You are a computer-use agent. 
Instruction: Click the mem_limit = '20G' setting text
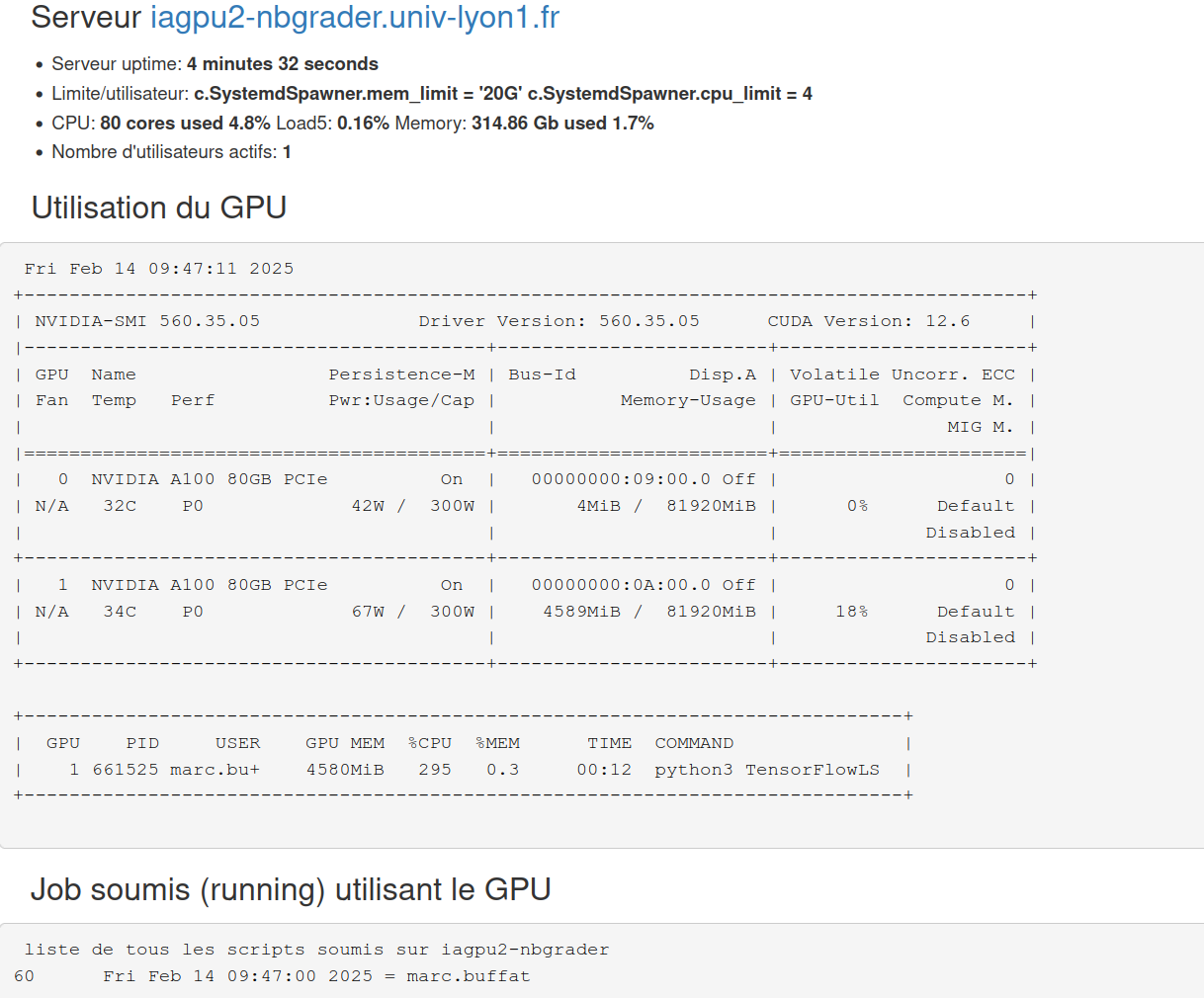358,94
